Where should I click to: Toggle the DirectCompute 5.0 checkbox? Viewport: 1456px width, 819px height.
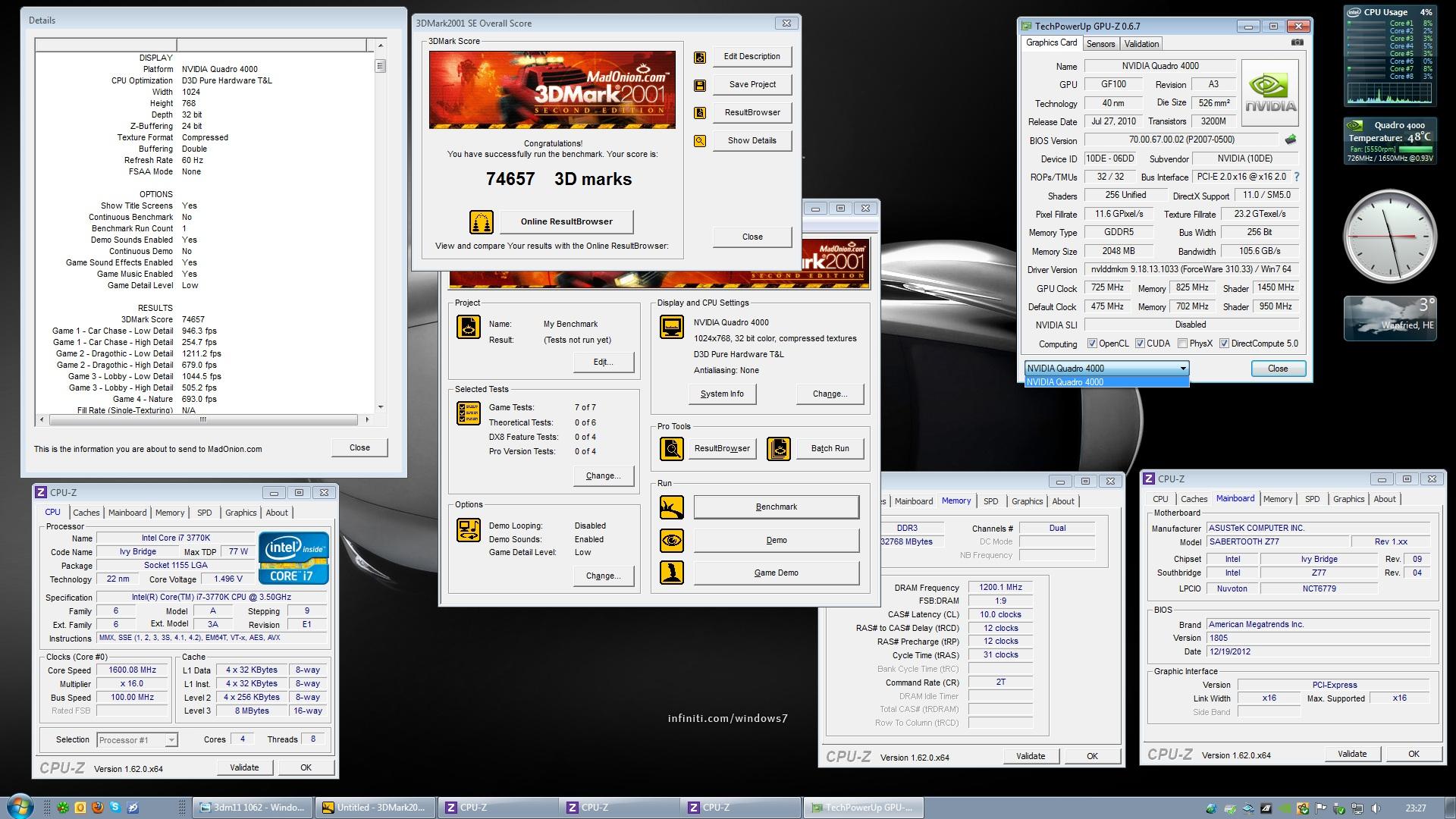[x=1224, y=344]
